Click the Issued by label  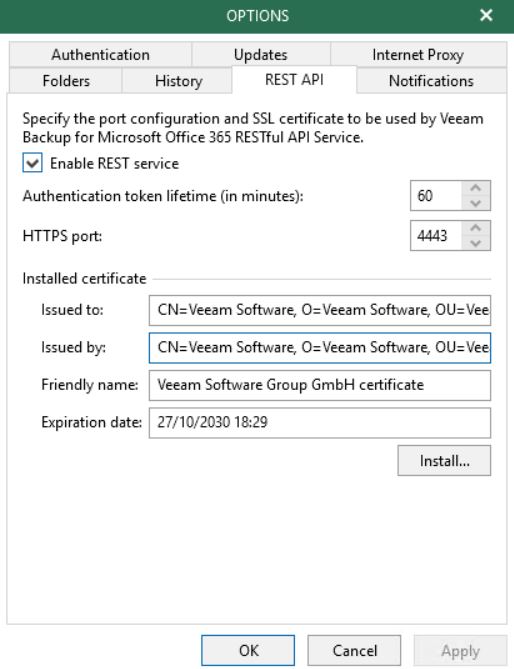(x=73, y=348)
